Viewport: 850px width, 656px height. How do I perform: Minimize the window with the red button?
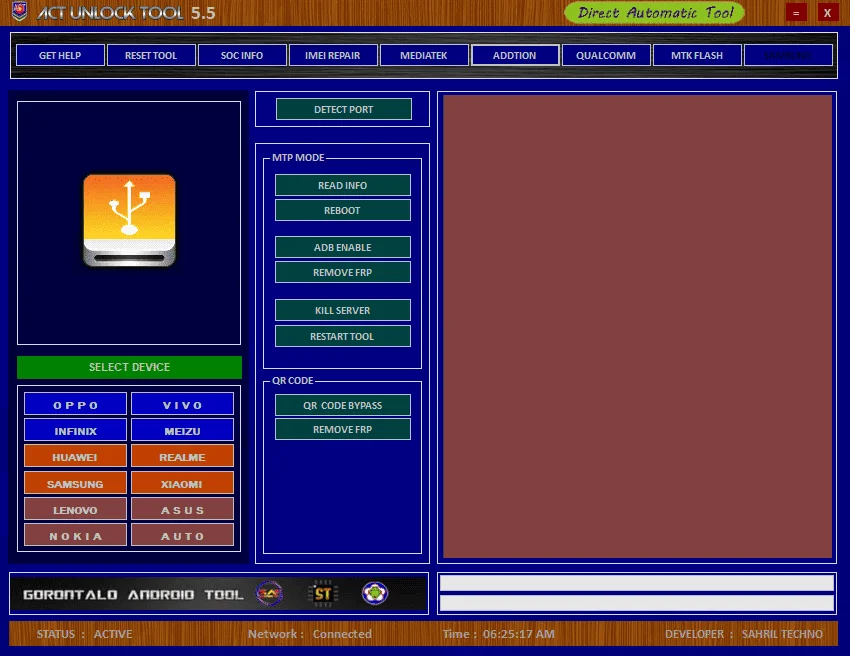796,12
